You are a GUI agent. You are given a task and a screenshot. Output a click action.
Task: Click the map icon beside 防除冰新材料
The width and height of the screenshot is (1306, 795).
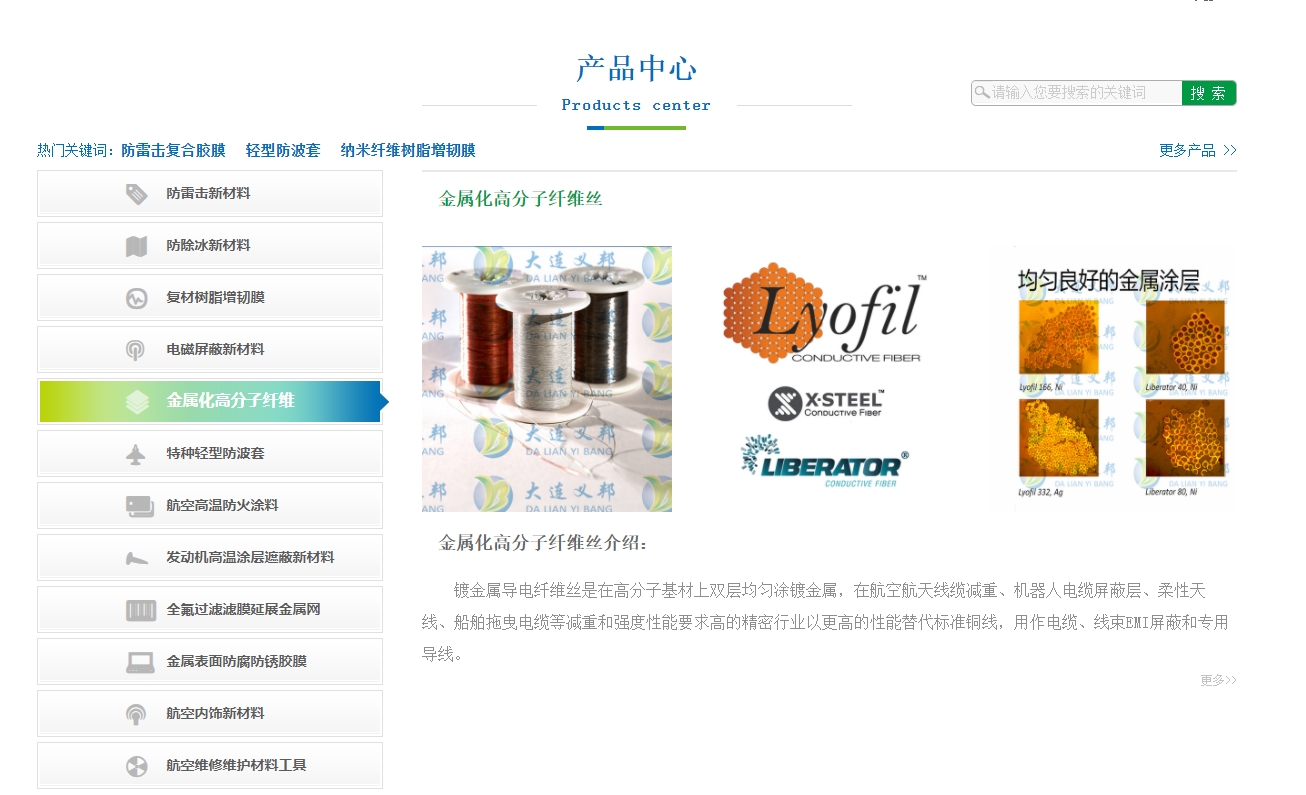(x=136, y=246)
